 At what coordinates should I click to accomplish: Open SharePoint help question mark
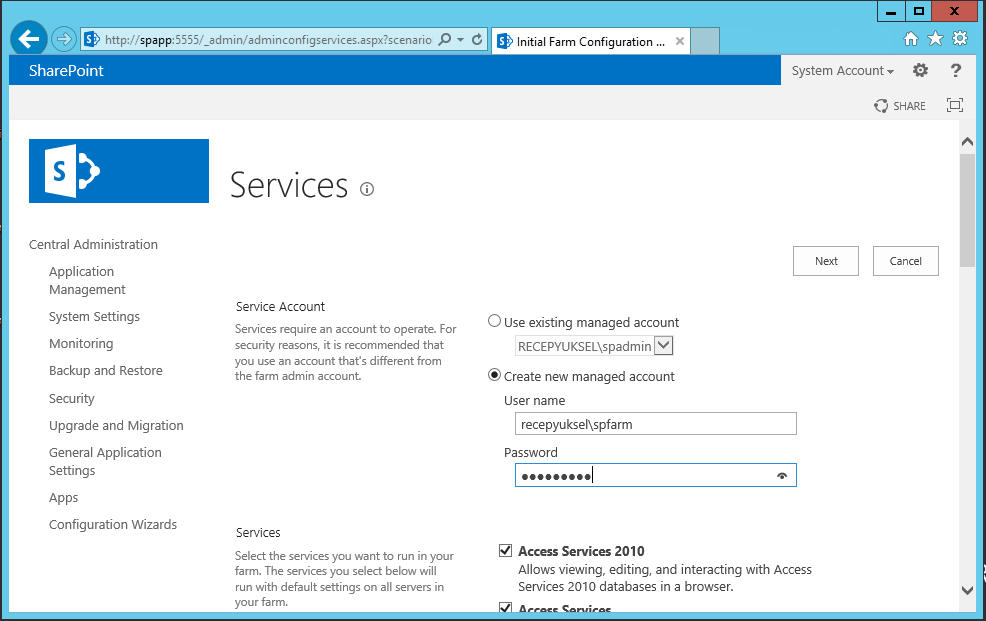(956, 70)
